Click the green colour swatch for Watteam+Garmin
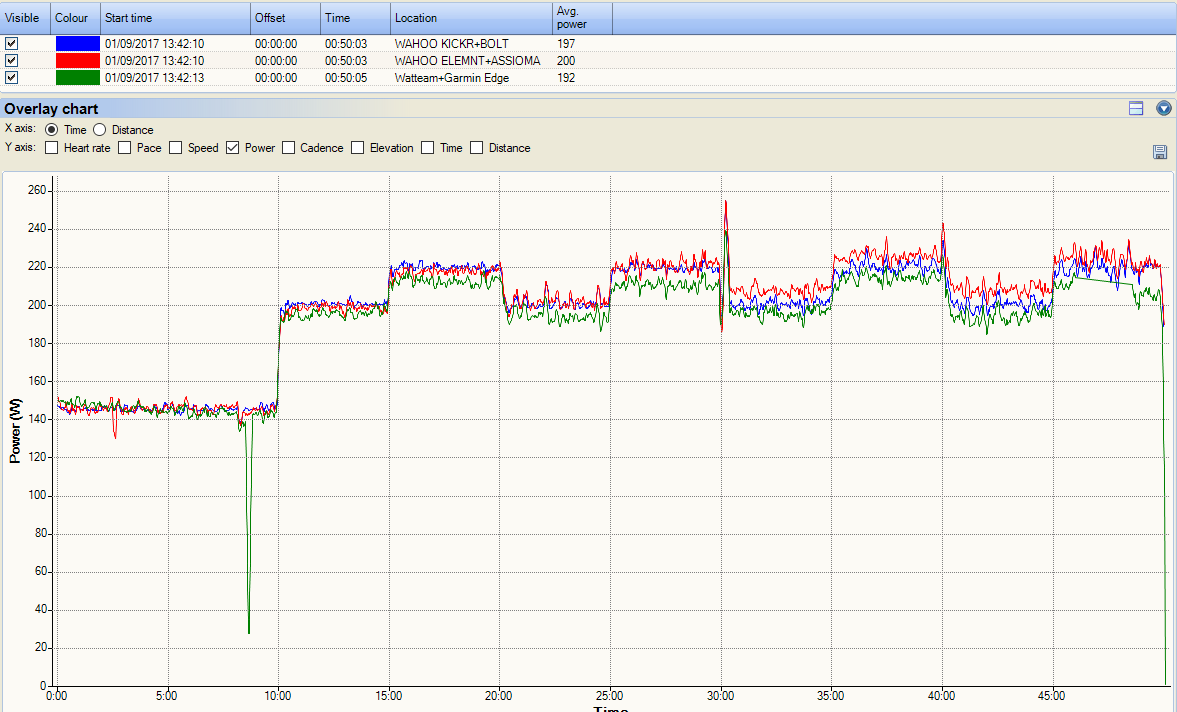The height and width of the screenshot is (712, 1177). [x=77, y=77]
